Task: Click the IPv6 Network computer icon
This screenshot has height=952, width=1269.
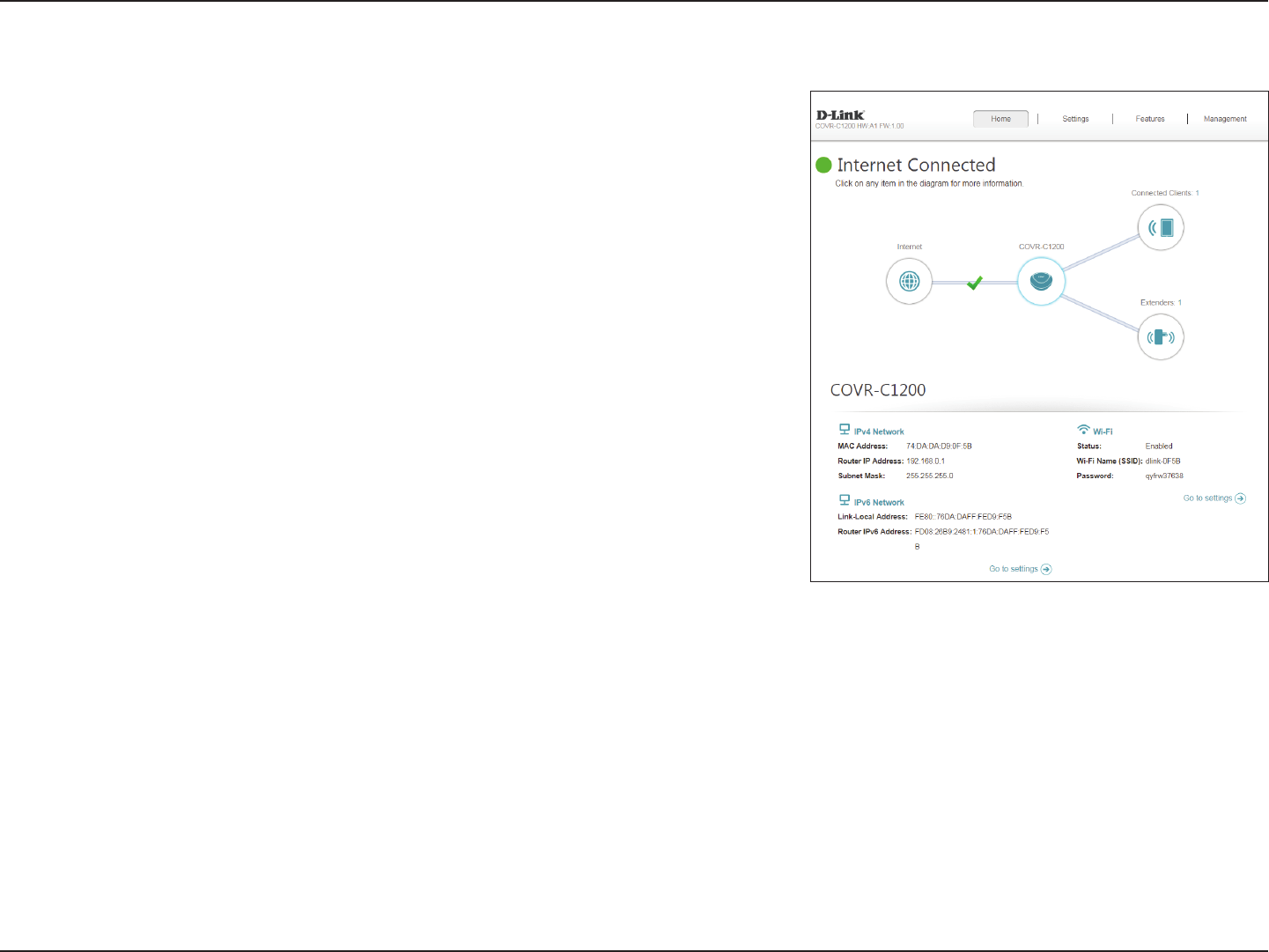Action: coord(845,500)
